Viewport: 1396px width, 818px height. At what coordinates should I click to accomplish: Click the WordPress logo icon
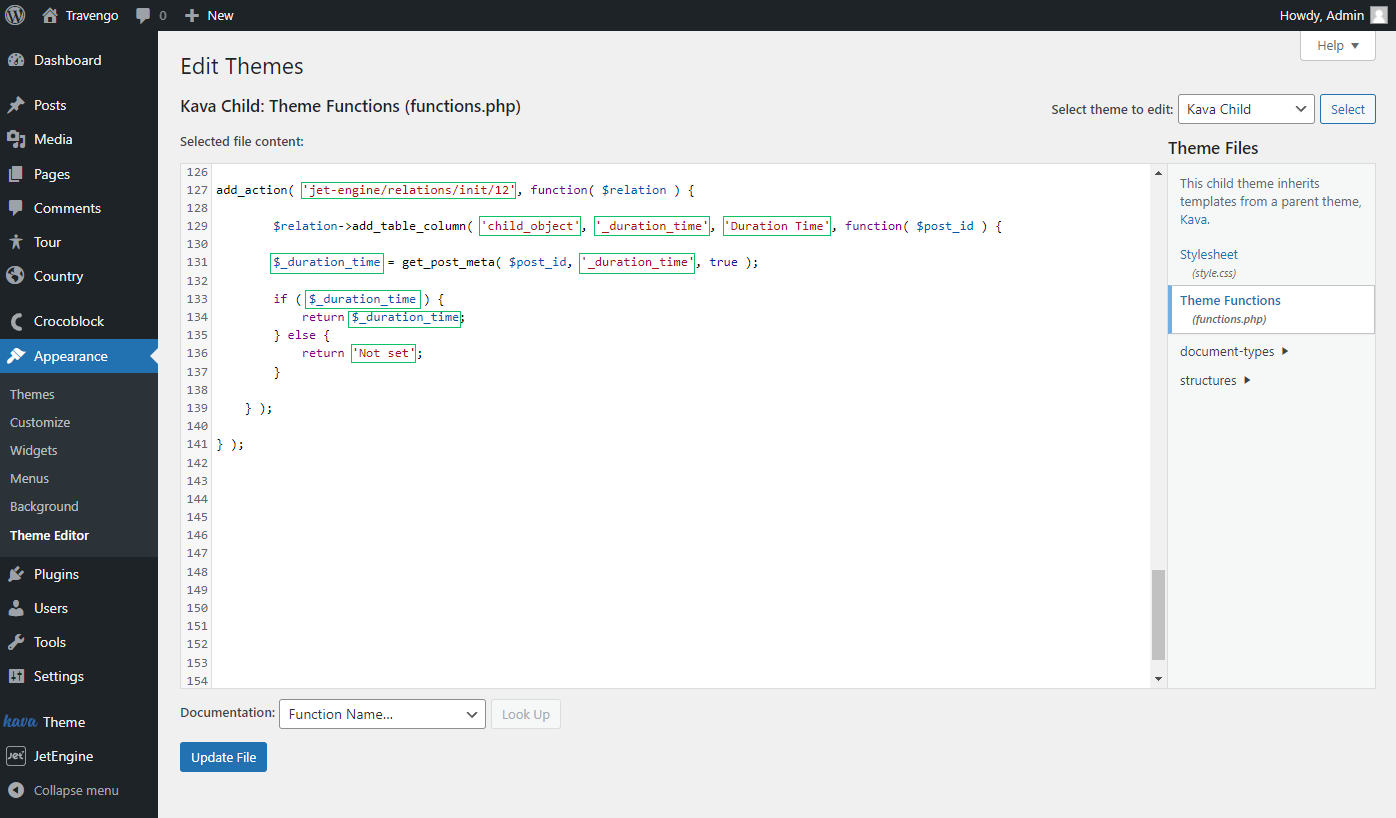pos(15,15)
